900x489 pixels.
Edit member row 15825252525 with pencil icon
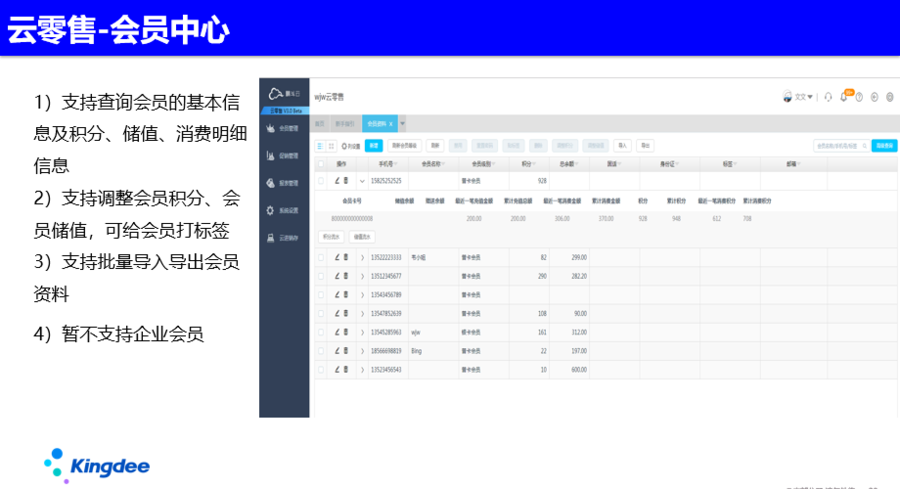(337, 181)
